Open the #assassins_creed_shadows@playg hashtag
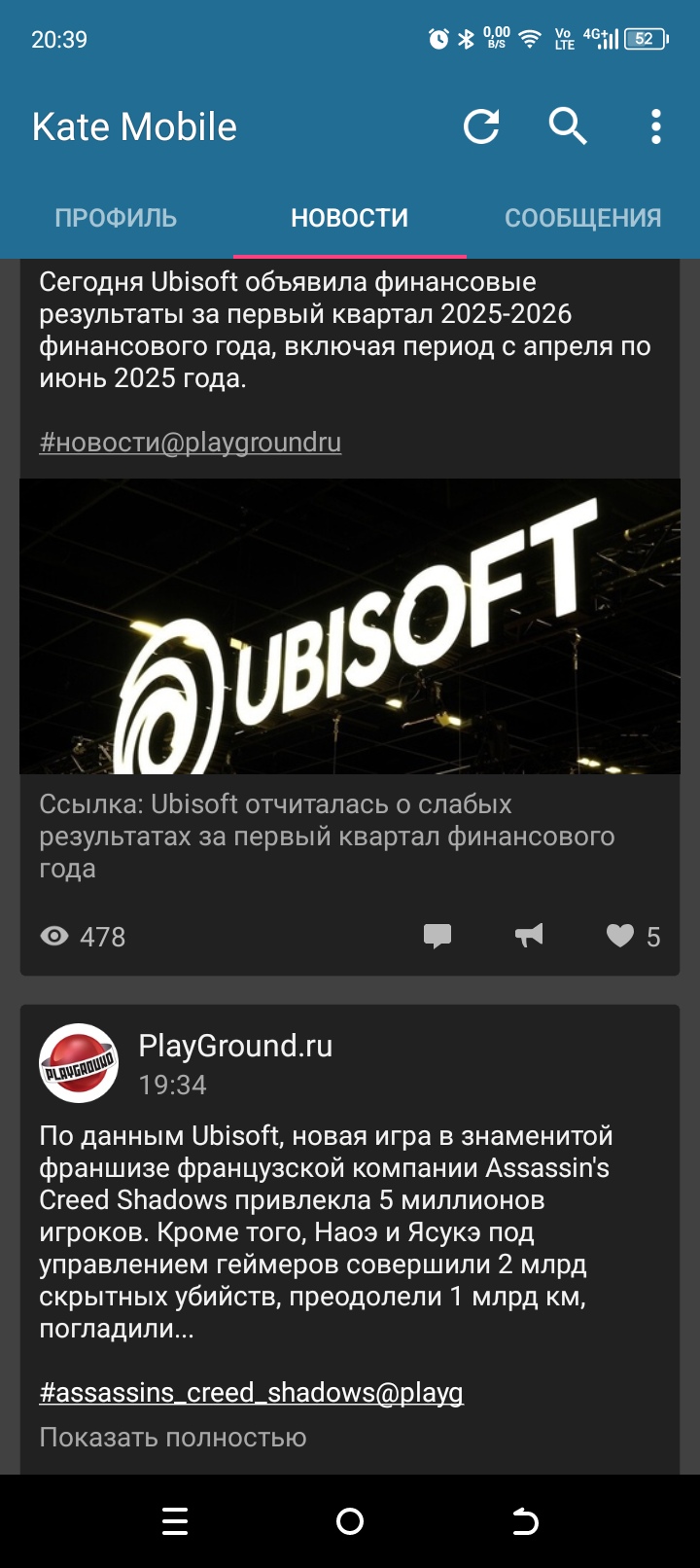The height and width of the screenshot is (1568, 700). click(251, 1393)
